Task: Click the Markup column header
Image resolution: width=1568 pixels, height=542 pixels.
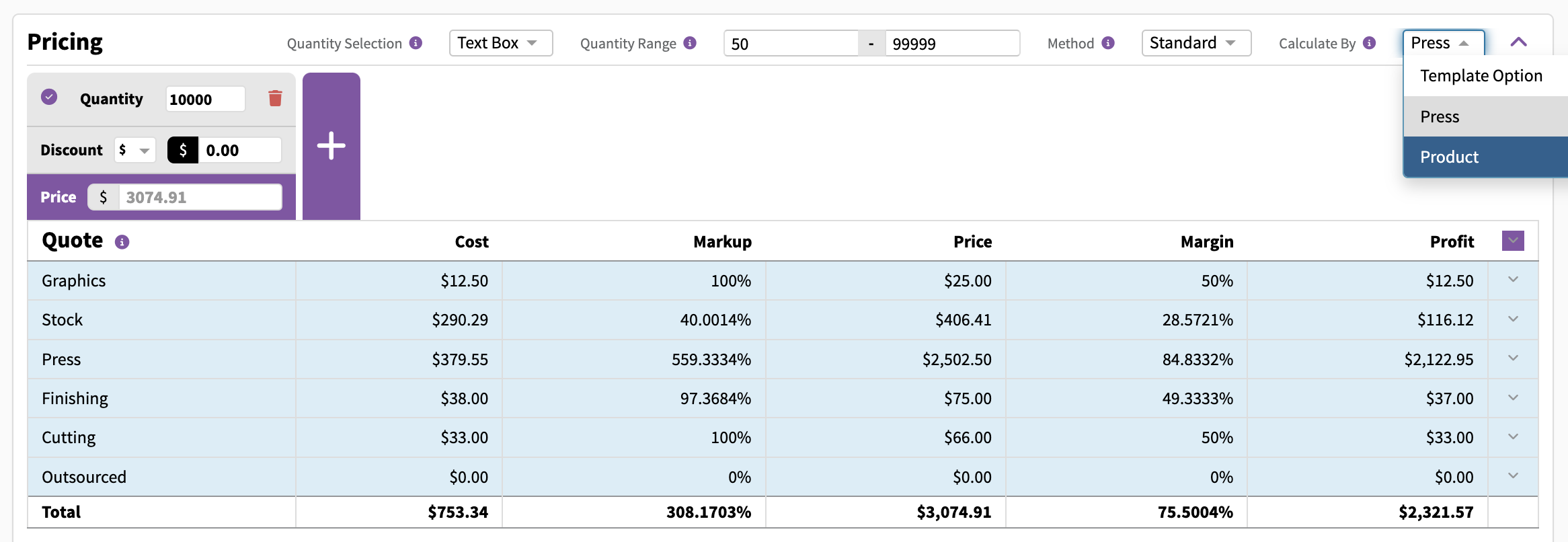Action: (x=723, y=241)
